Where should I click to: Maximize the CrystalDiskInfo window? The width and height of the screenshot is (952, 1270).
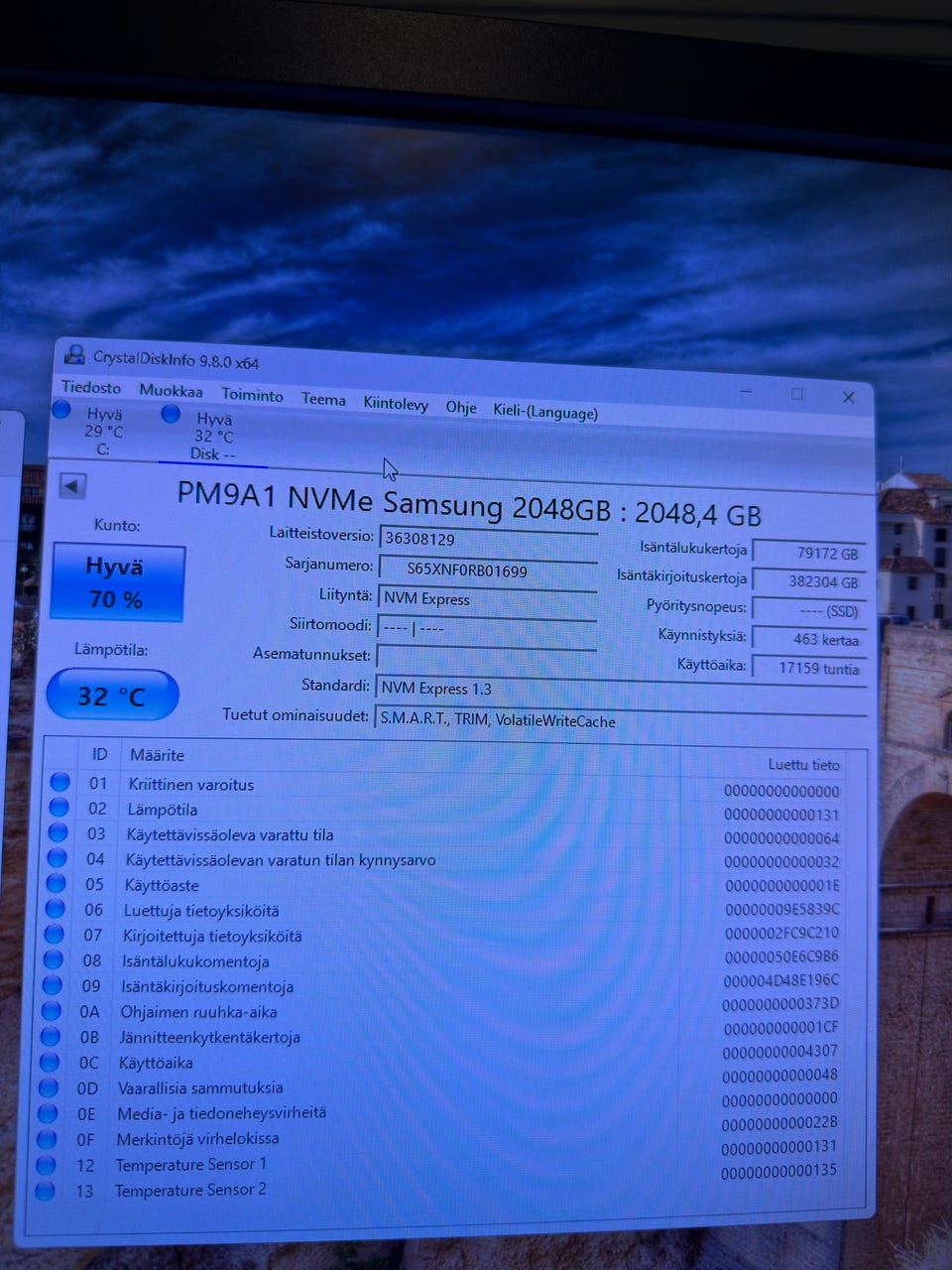(796, 394)
